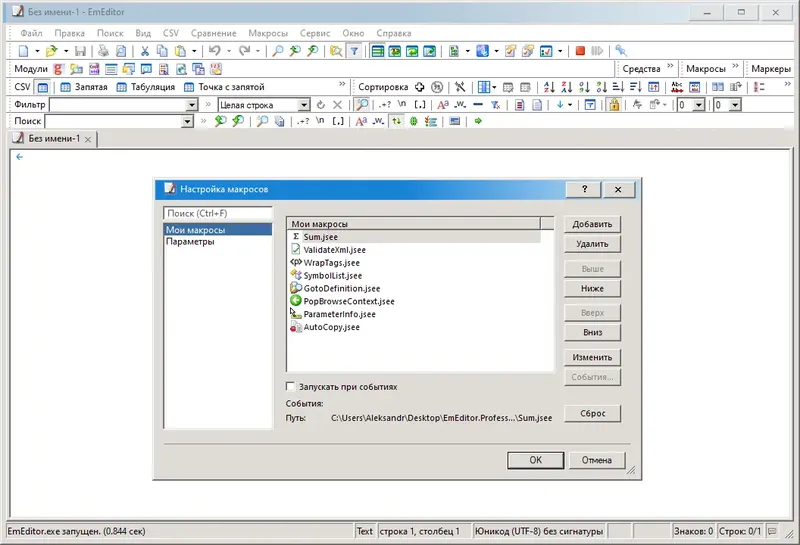
Task: Click the blue back arrow in editor area
Action: point(19,157)
